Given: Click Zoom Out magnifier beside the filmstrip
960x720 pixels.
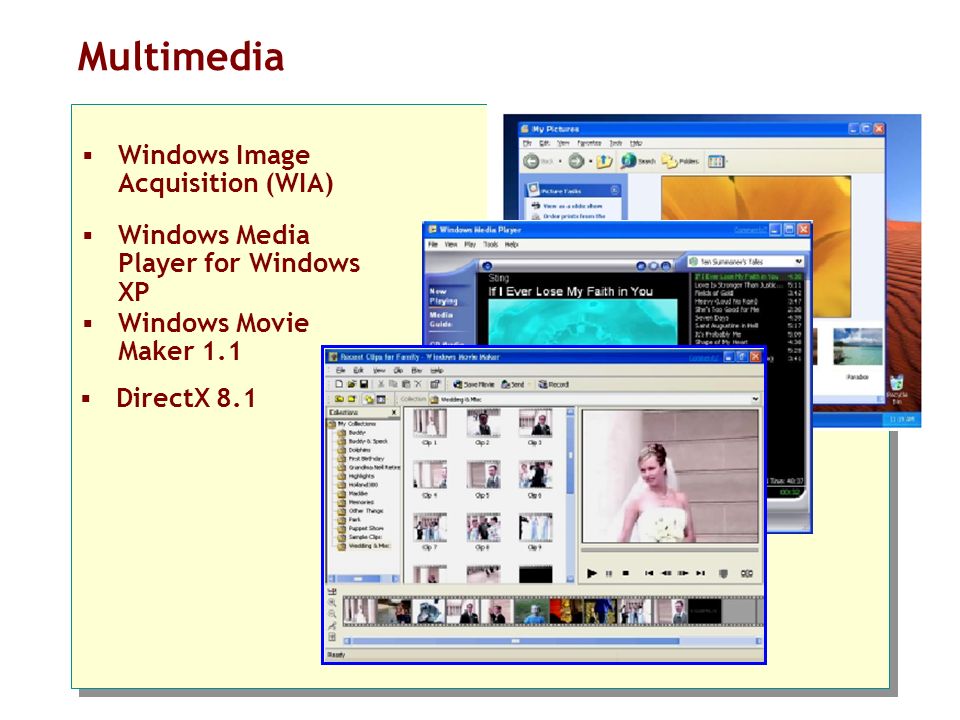Looking at the screenshot, I should pyautogui.click(x=332, y=614).
